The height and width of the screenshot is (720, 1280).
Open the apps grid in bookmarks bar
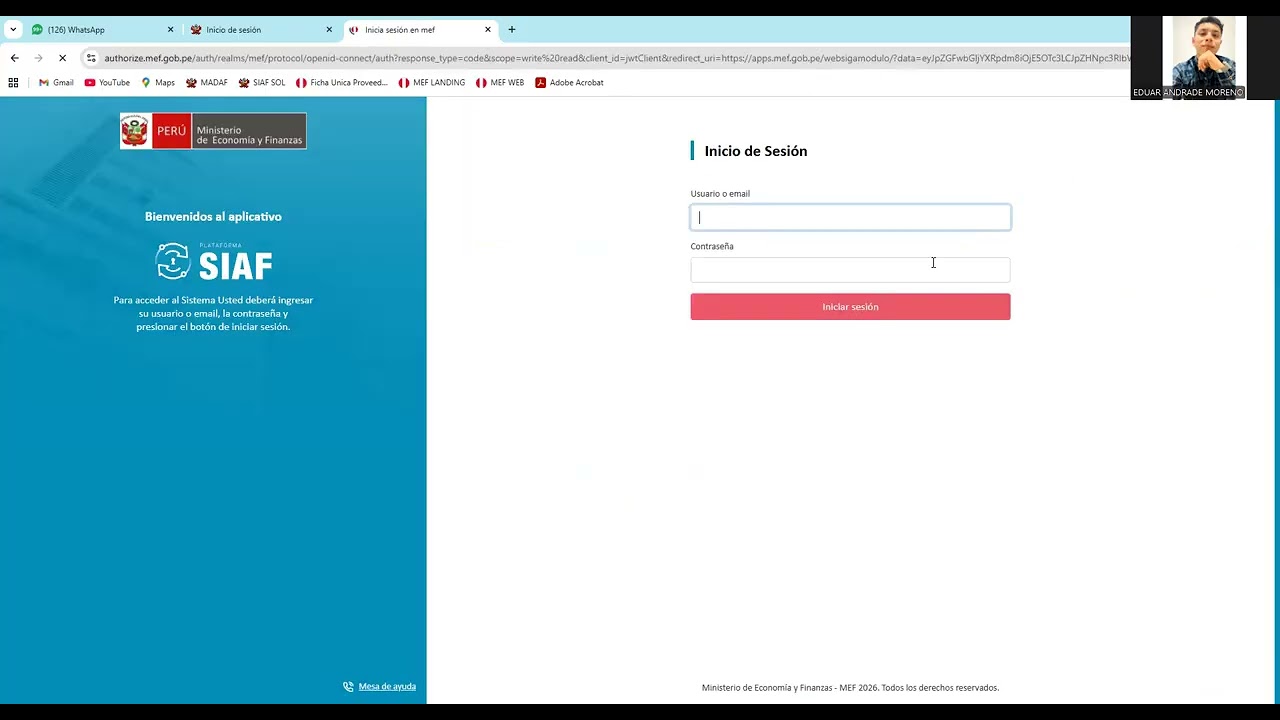coord(13,83)
